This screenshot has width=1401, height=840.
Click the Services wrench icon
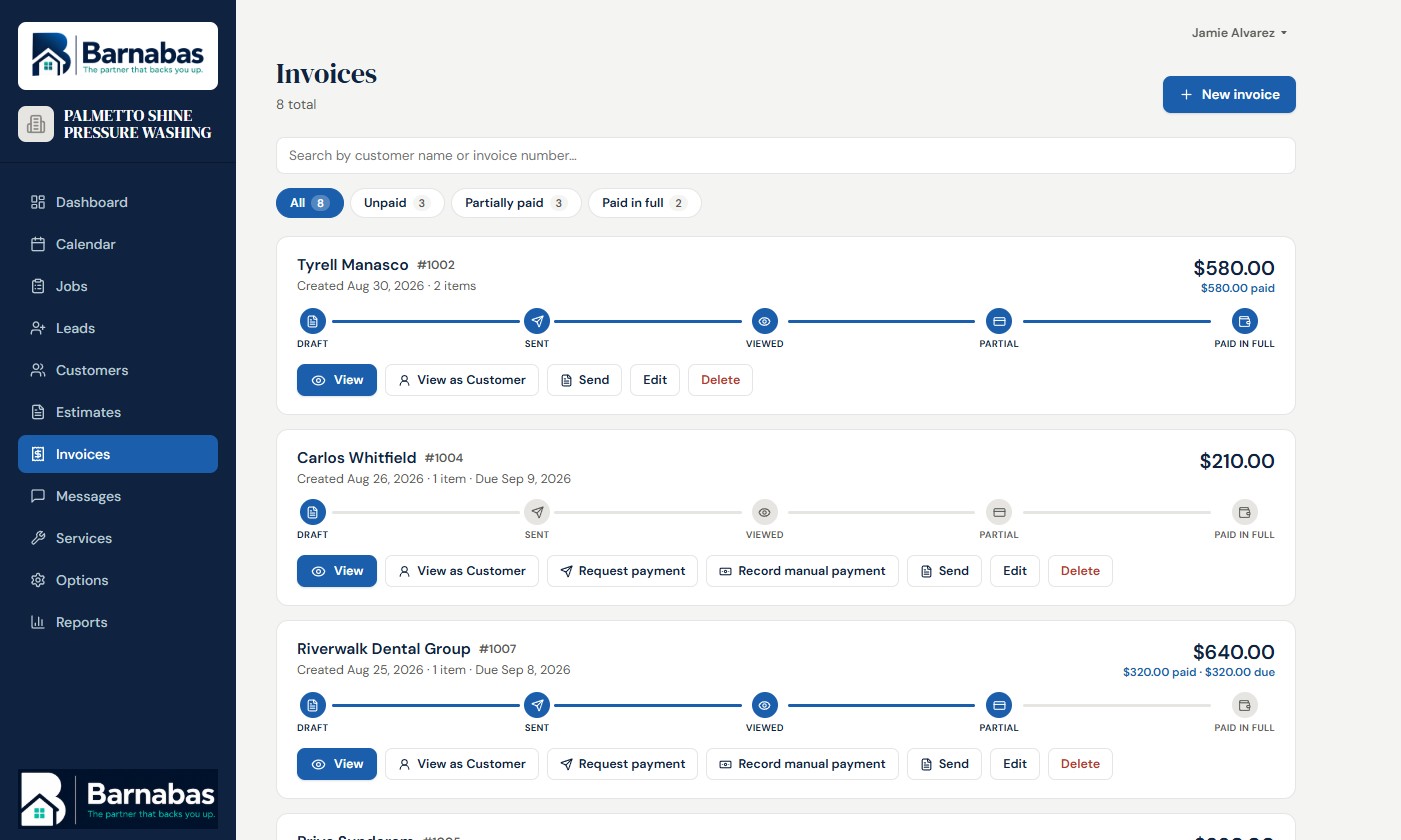tap(38, 538)
